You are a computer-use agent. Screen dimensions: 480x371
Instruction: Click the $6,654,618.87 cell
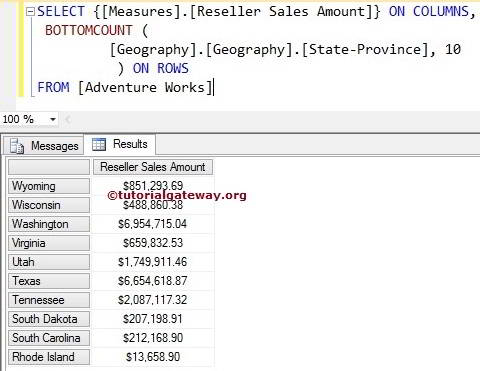pyautogui.click(x=153, y=281)
